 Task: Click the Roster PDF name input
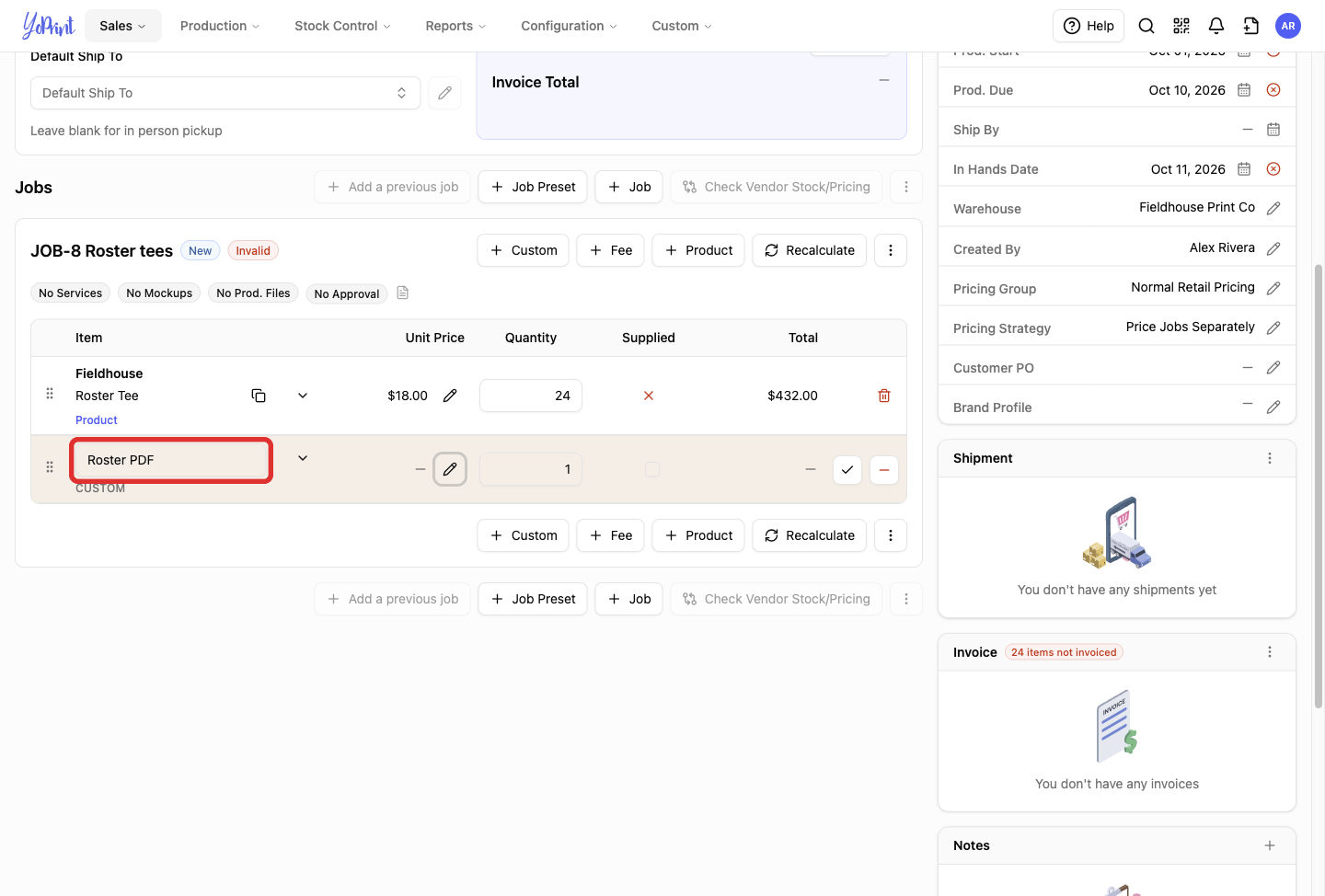click(x=171, y=460)
